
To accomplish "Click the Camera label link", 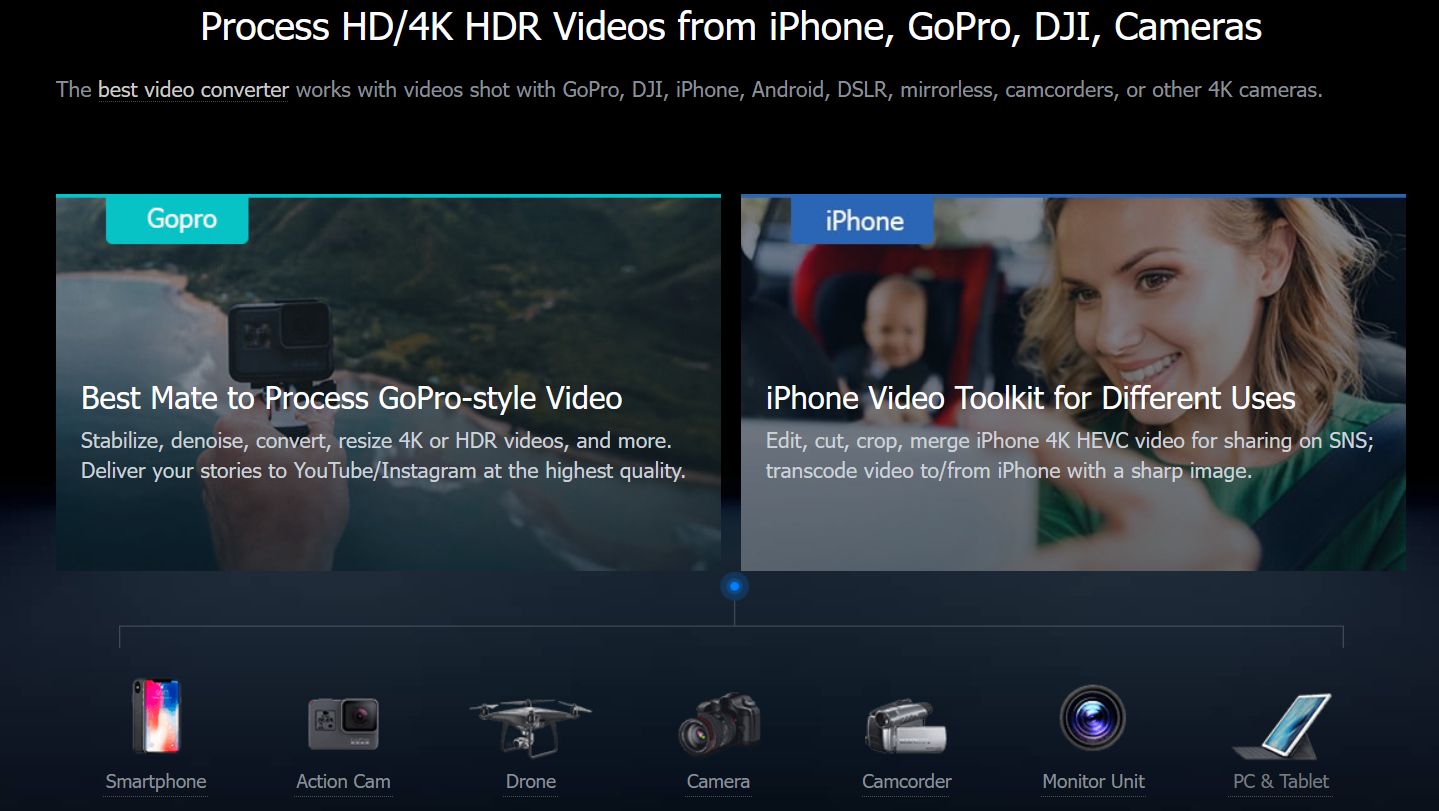I will [x=718, y=782].
